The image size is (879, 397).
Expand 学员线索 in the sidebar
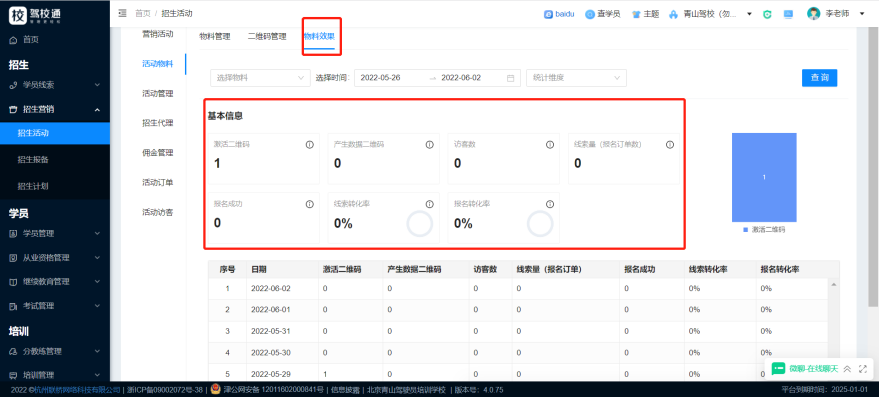point(55,85)
